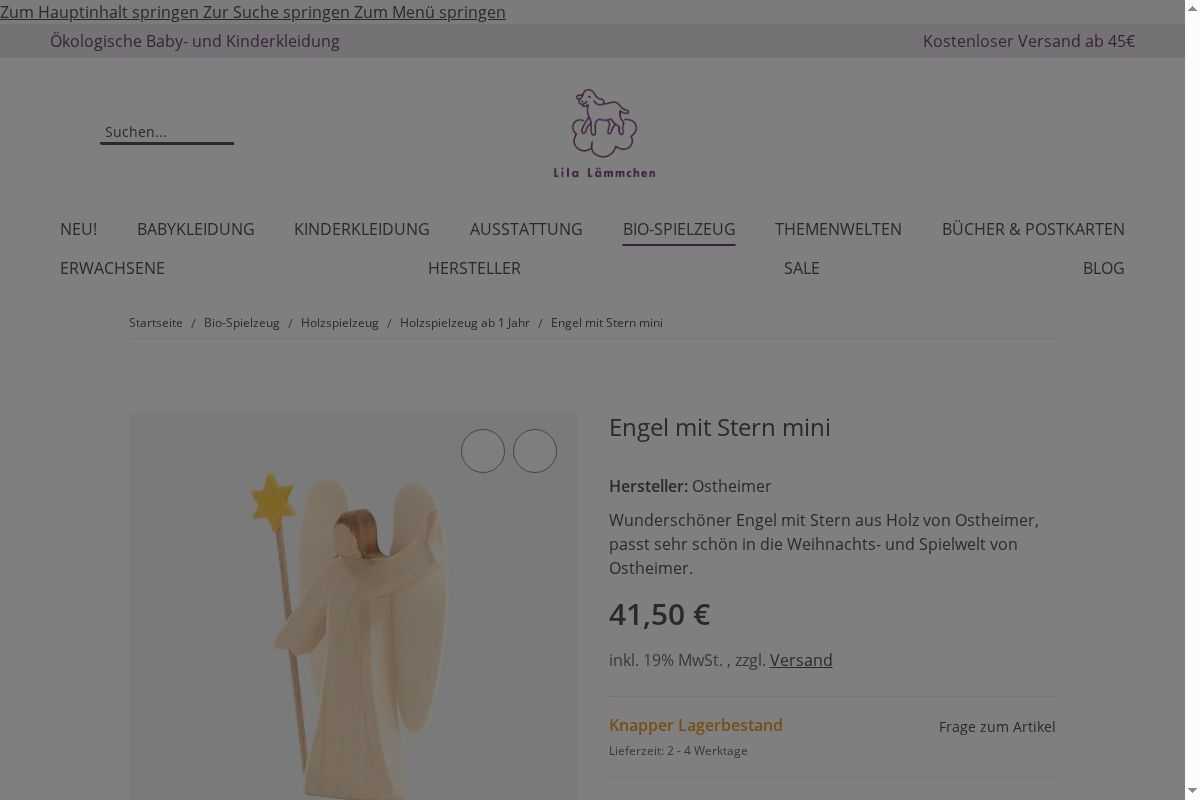Open the NEU! menu
The image size is (1200, 800).
pos(78,229)
